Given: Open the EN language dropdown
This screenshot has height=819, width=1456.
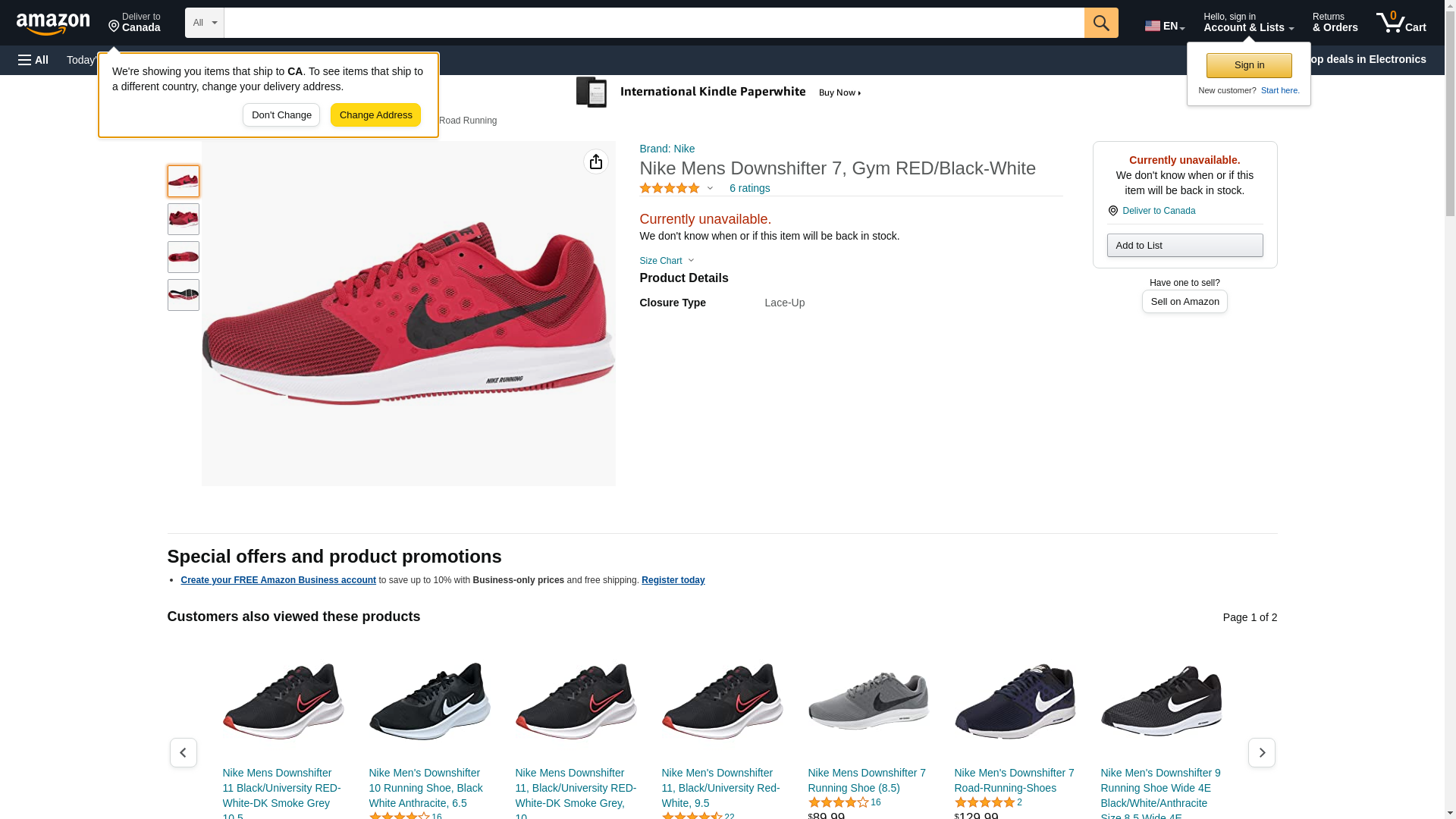Looking at the screenshot, I should (x=1164, y=25).
